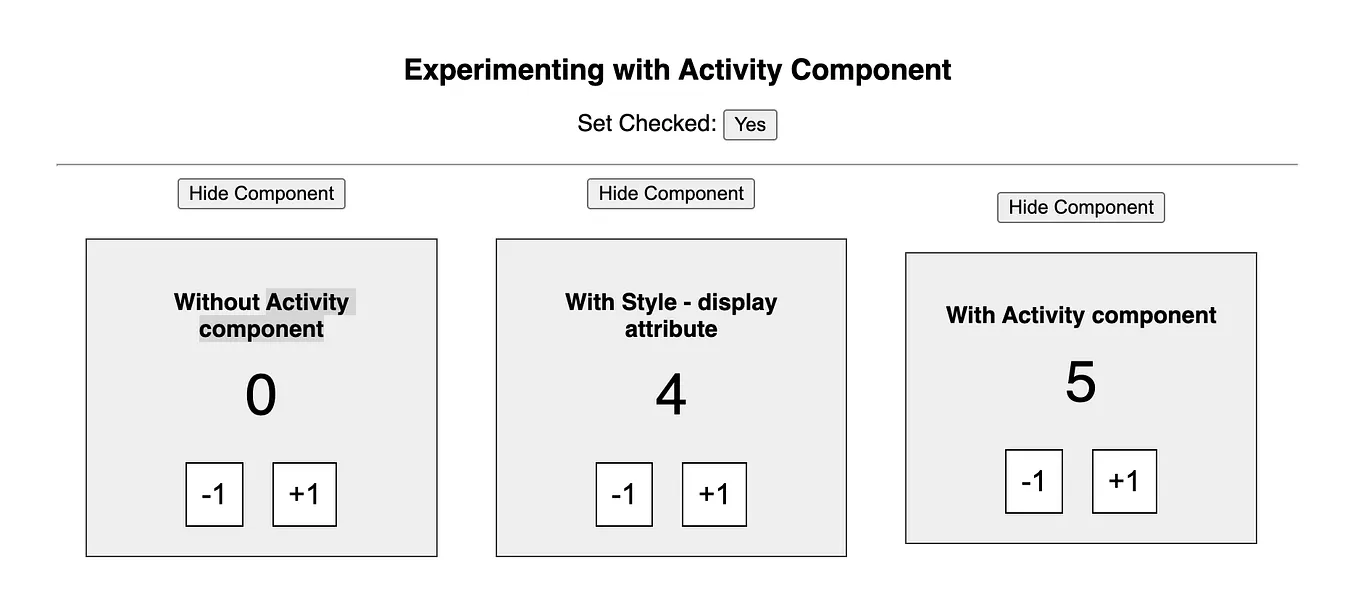
Task: Click the Experimenting with Activity Component title
Action: tap(676, 70)
